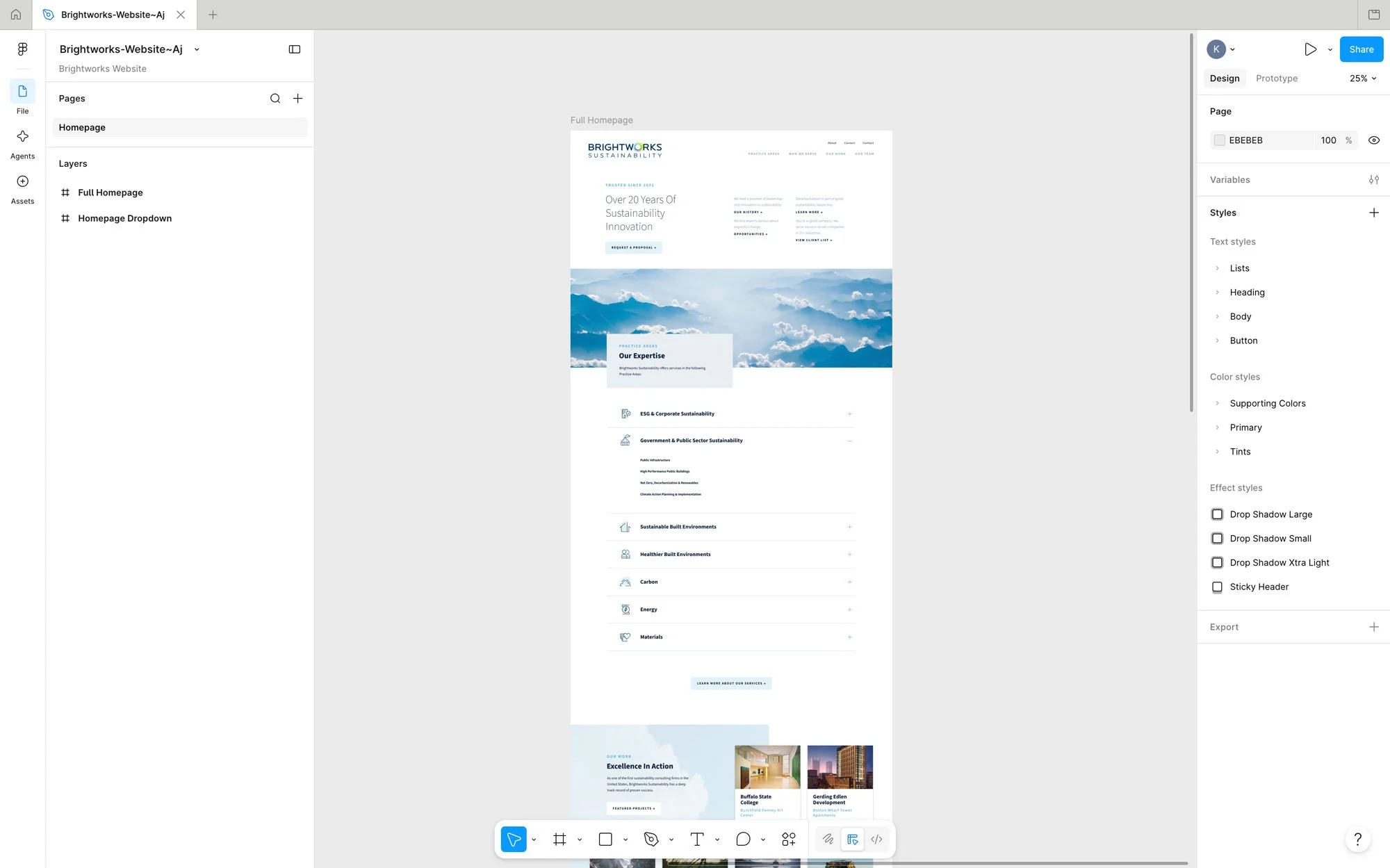This screenshot has height=868, width=1390.
Task: Expand the Button text styles group
Action: (x=1217, y=341)
